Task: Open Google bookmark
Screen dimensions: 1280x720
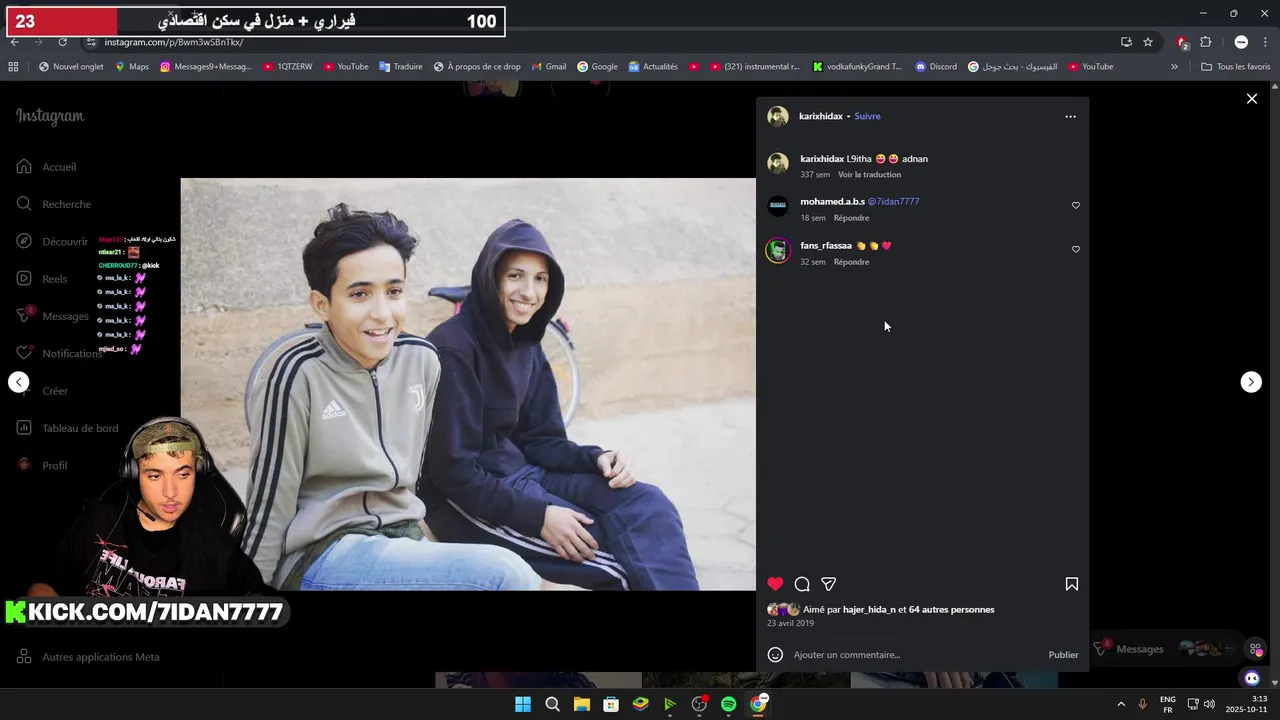Action: pos(597,67)
